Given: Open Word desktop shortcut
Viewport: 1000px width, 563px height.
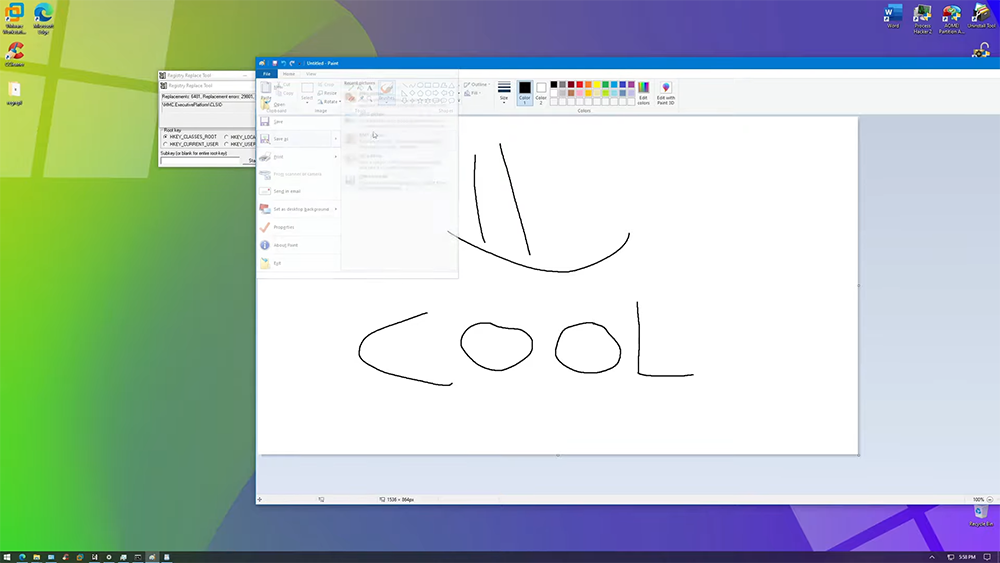Looking at the screenshot, I should click(x=893, y=16).
